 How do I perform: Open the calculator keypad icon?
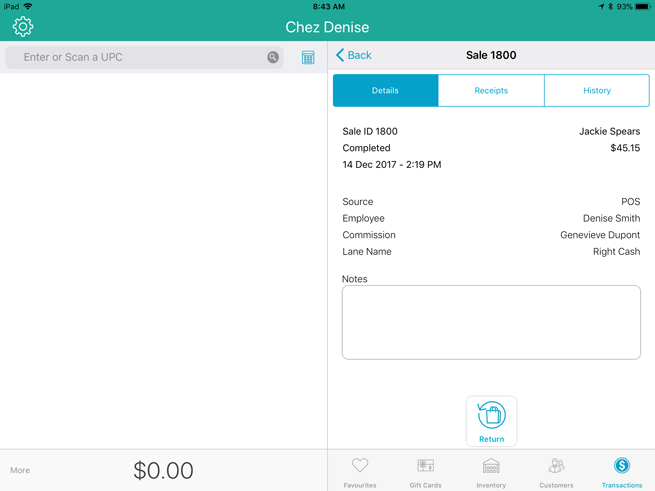tap(308, 57)
